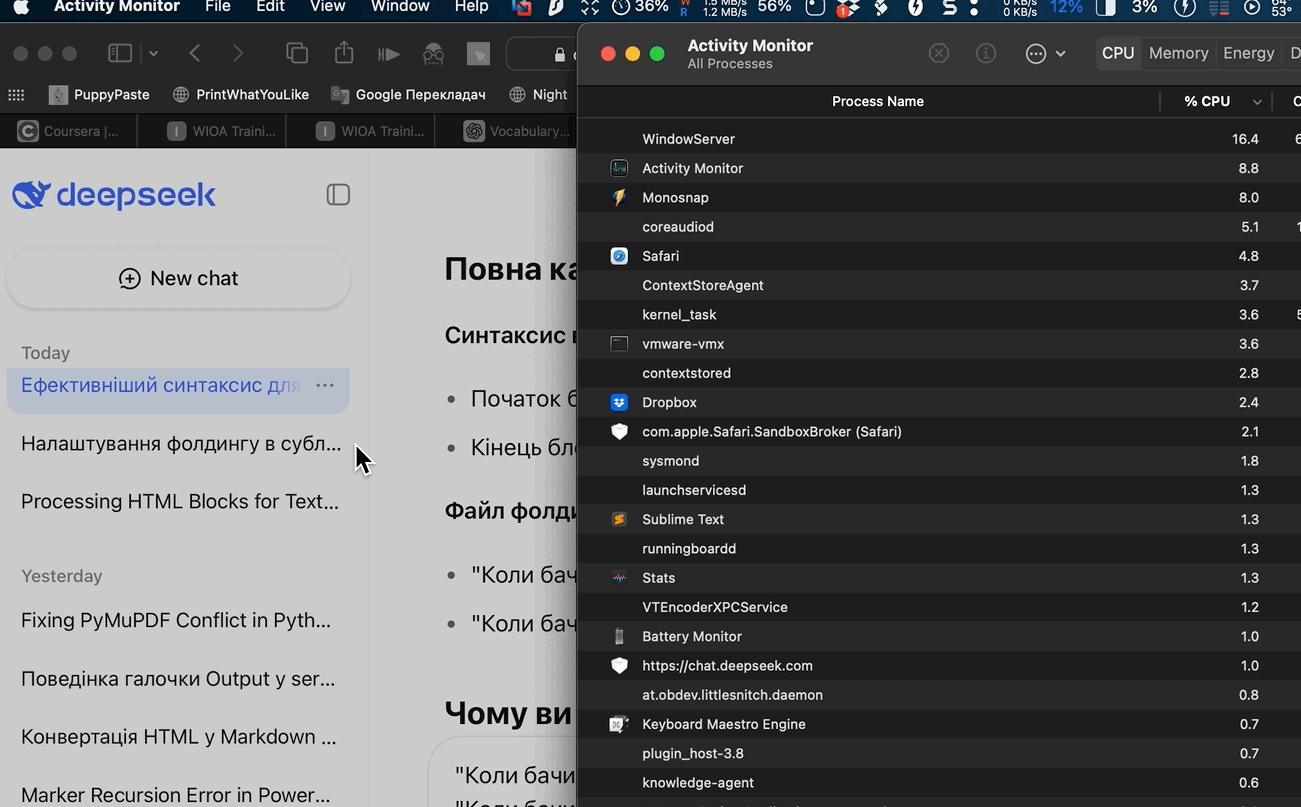Show the bookmarks apps grid icon

pos(16,94)
